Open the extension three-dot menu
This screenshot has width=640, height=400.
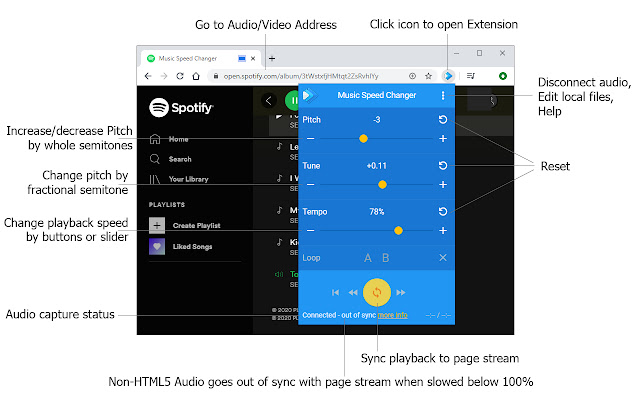tap(443, 96)
